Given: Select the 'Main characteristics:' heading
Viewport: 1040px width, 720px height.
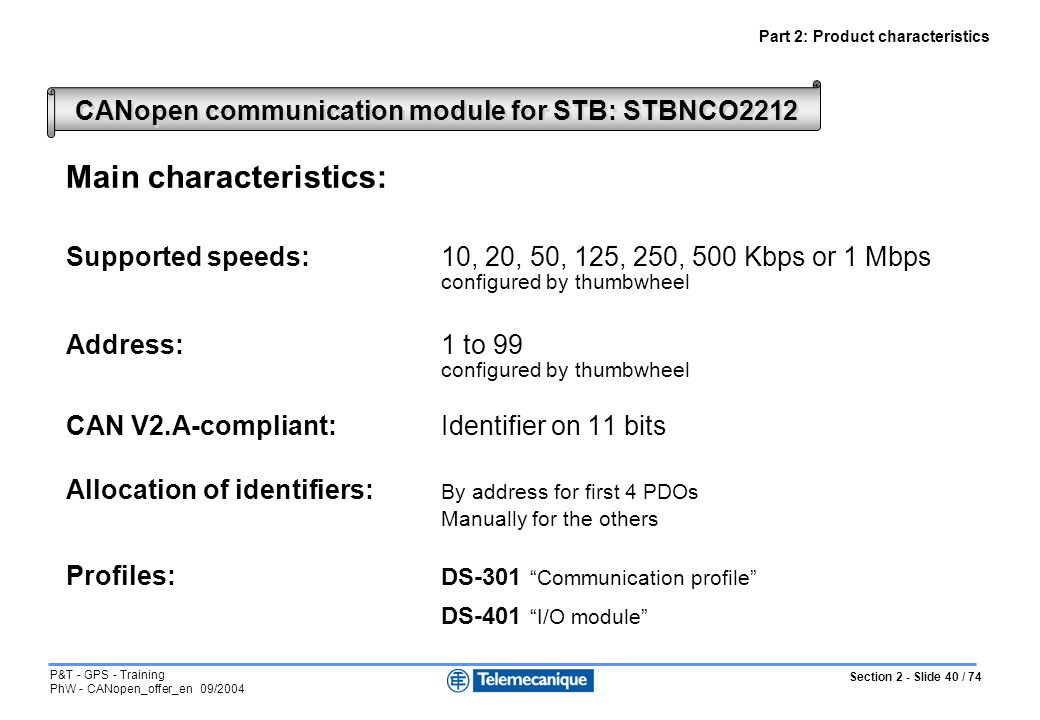Looking at the screenshot, I should click(x=226, y=178).
